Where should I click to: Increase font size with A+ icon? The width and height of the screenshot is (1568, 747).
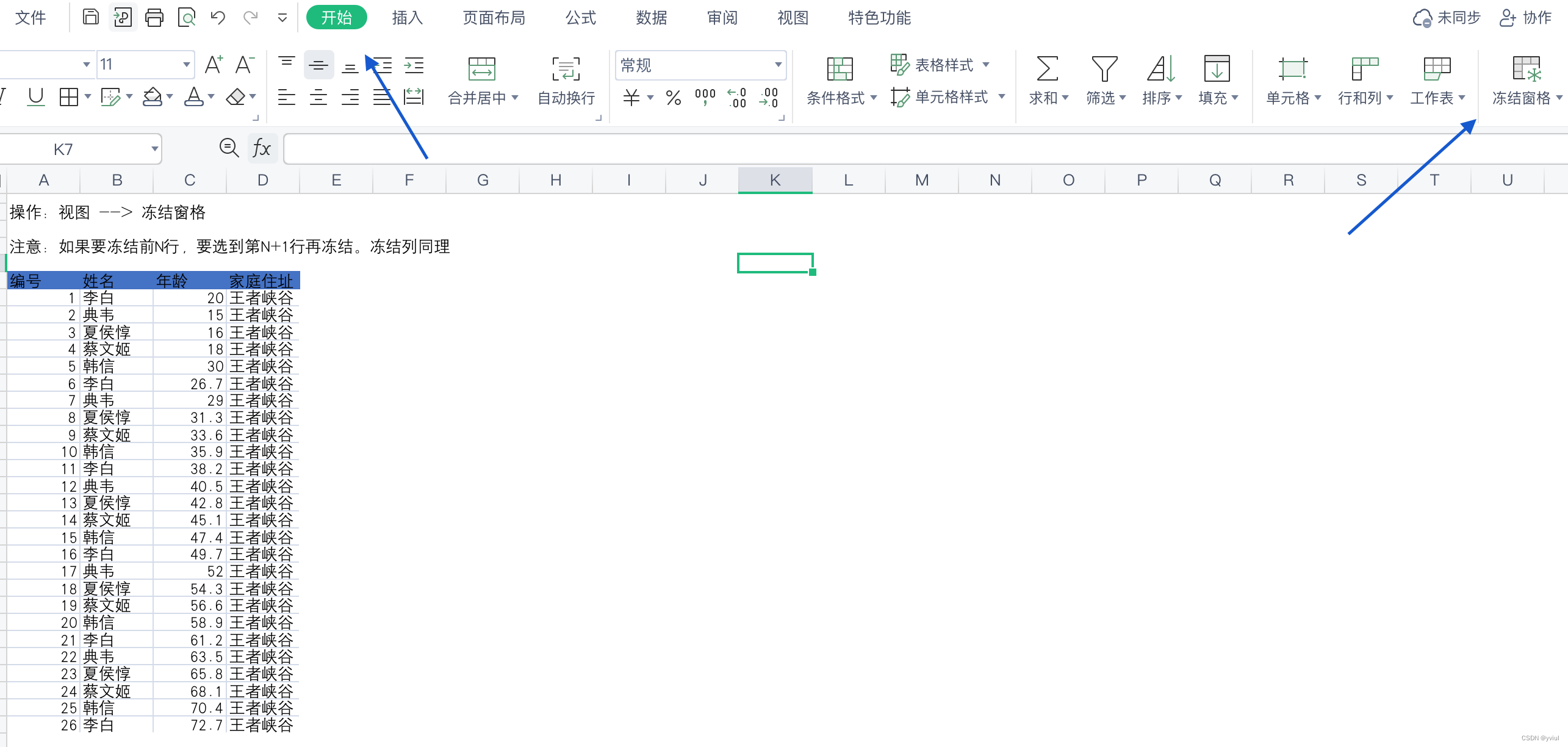point(214,65)
